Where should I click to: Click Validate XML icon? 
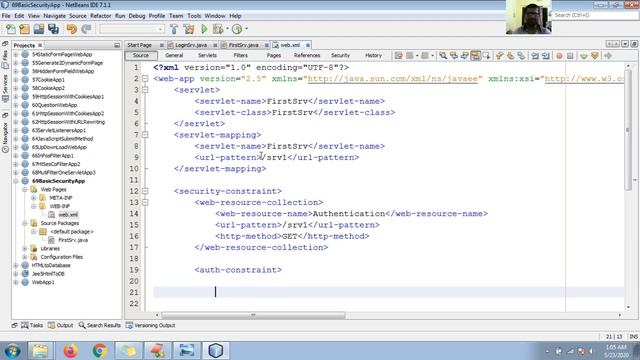[x=595, y=56]
